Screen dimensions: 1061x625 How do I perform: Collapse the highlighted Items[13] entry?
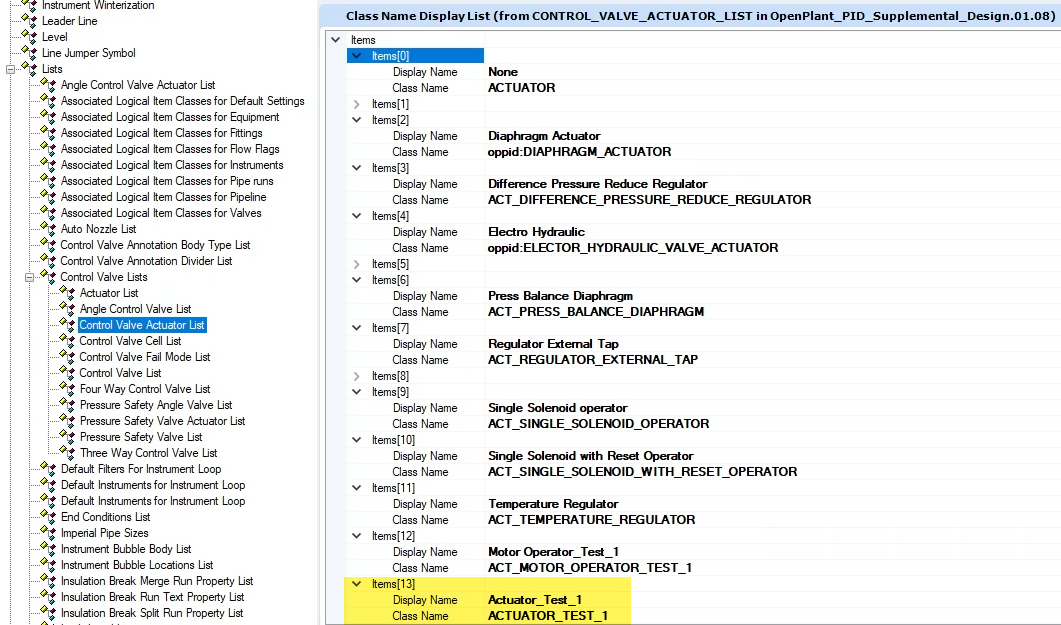tap(357, 584)
